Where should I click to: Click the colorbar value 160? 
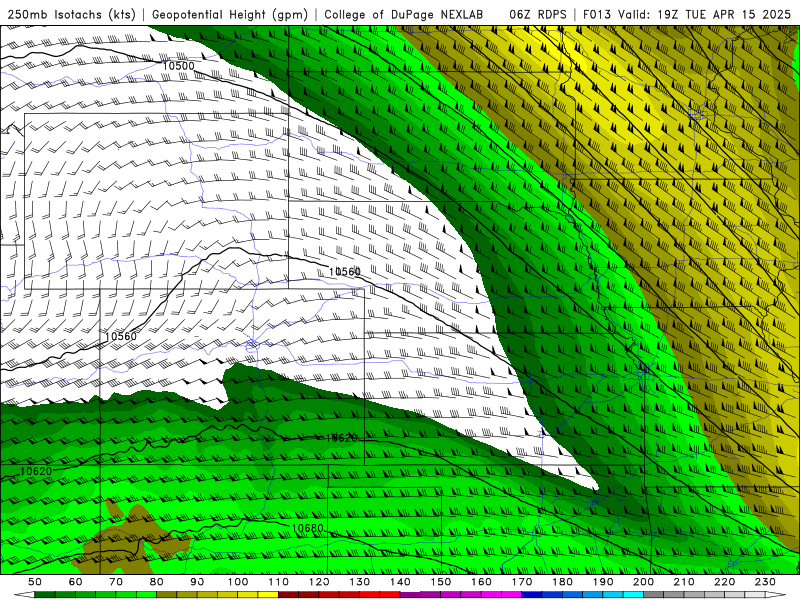point(481,582)
